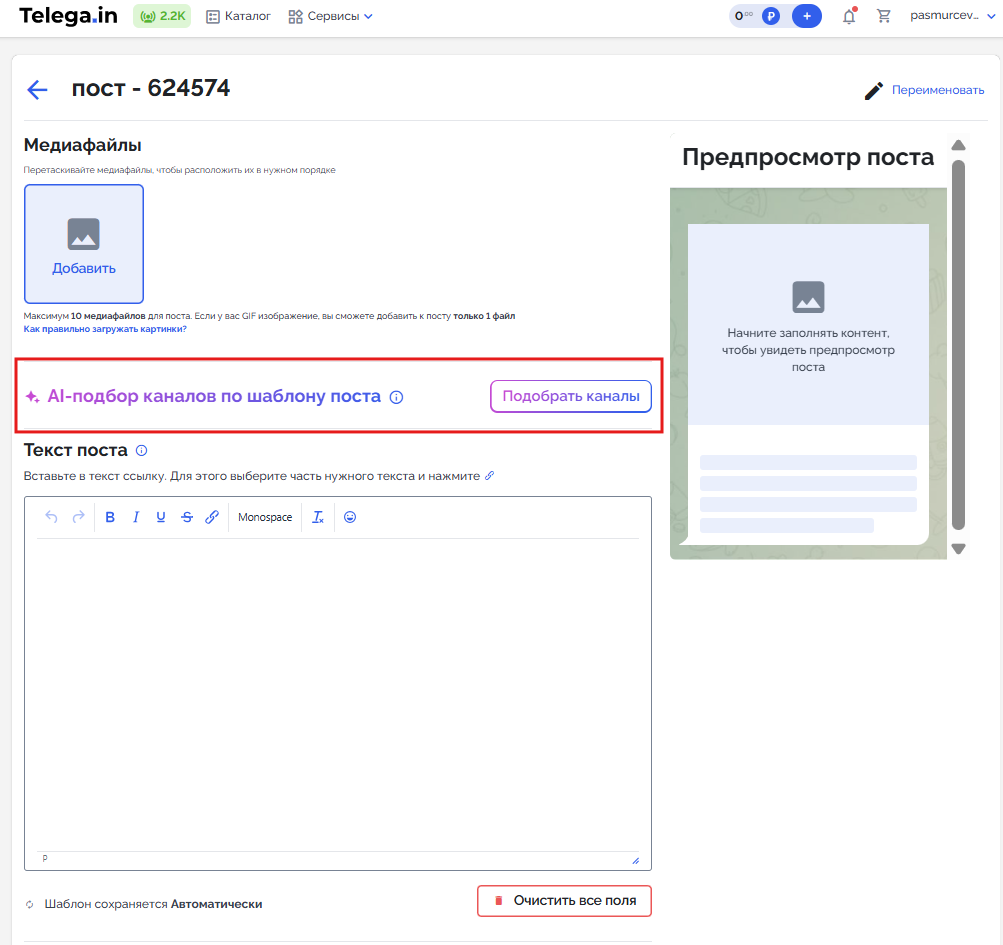Open the notifications bell
This screenshot has width=1003, height=945.
(849, 16)
